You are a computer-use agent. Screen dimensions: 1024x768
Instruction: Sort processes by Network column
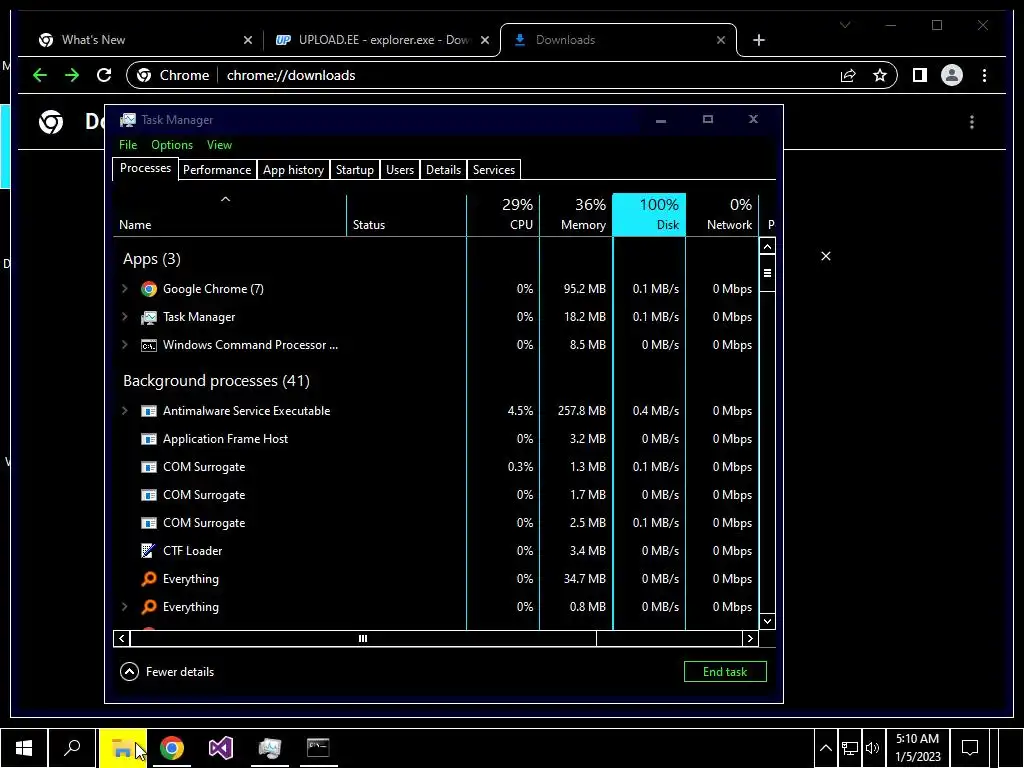722,214
